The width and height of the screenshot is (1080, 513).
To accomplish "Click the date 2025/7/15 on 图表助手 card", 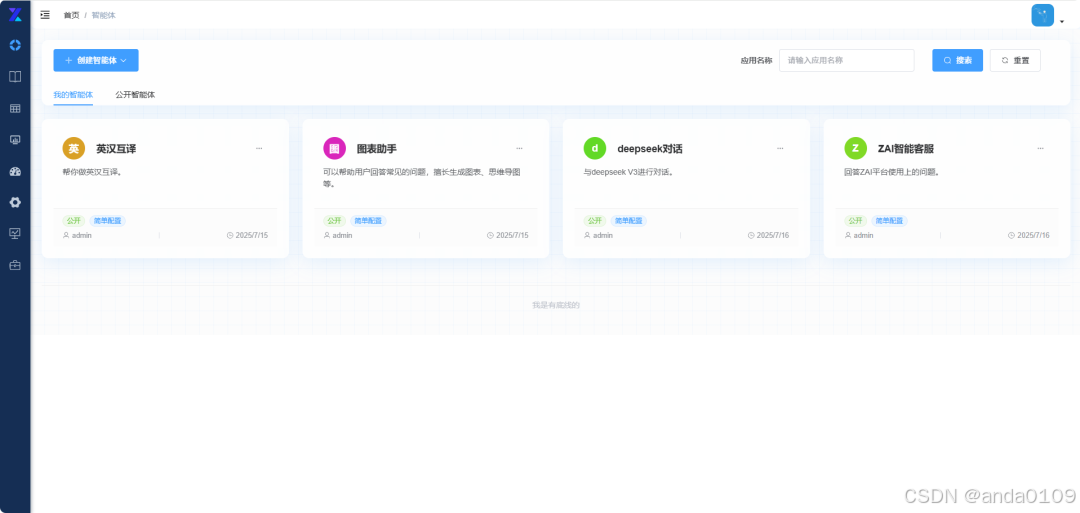I will [x=512, y=235].
